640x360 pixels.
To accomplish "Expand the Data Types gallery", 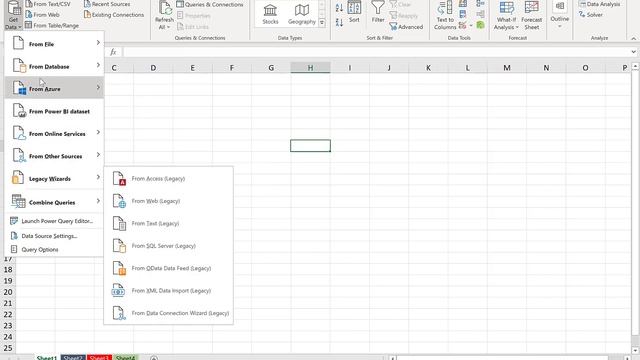I will tap(322, 23).
